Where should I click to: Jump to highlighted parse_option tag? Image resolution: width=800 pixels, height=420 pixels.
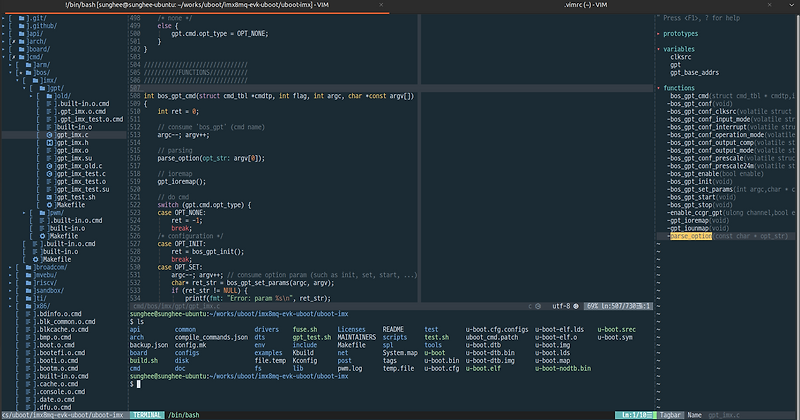[691, 236]
